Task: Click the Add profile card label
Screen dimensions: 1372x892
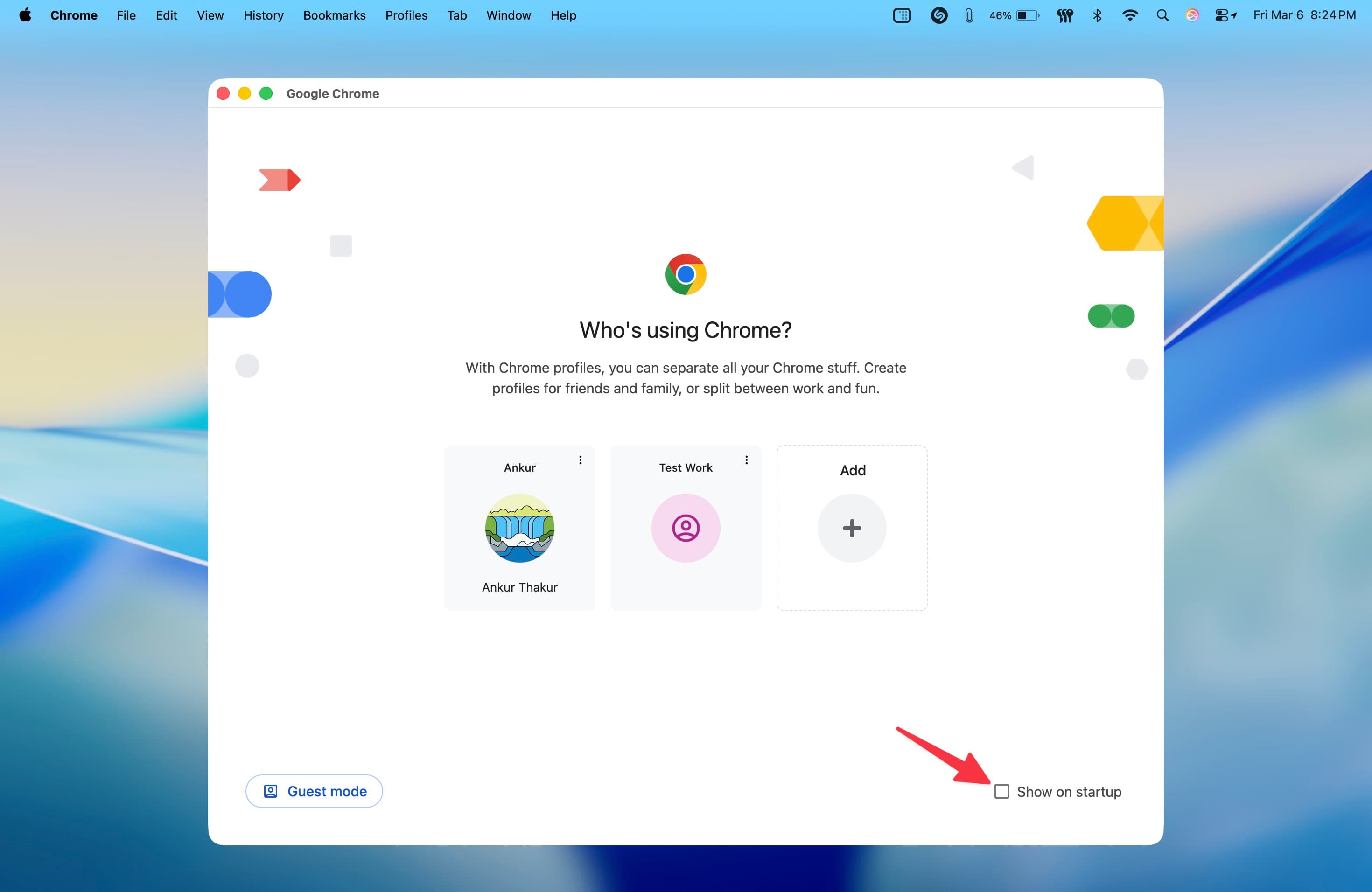Action: coord(852,470)
